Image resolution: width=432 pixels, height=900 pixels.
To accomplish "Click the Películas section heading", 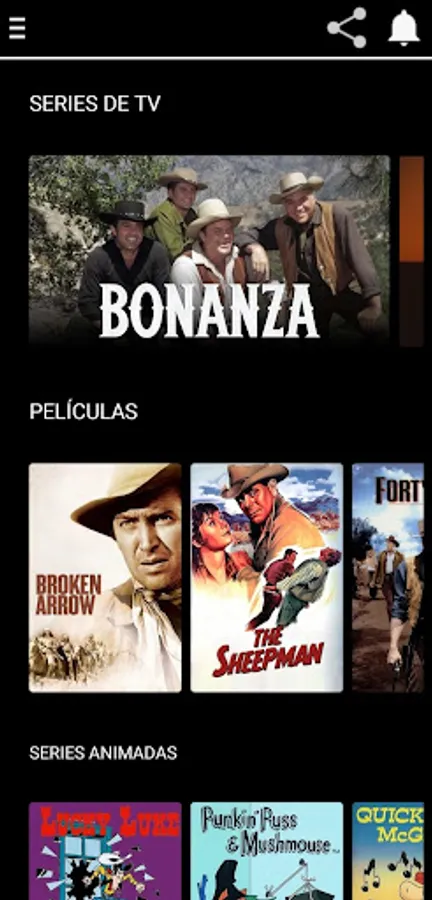I will (x=83, y=411).
